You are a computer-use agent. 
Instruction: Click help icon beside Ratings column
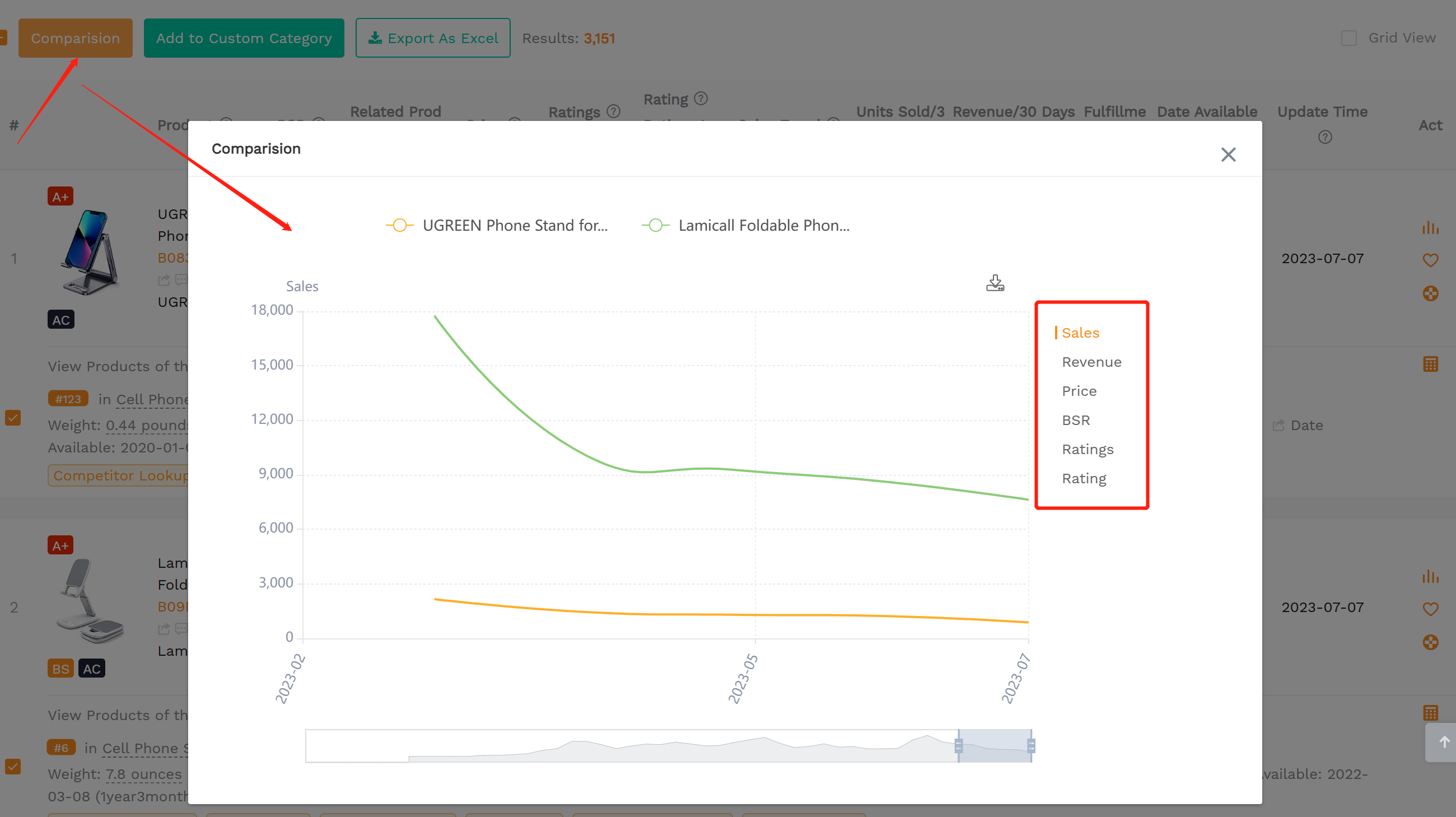(613, 111)
